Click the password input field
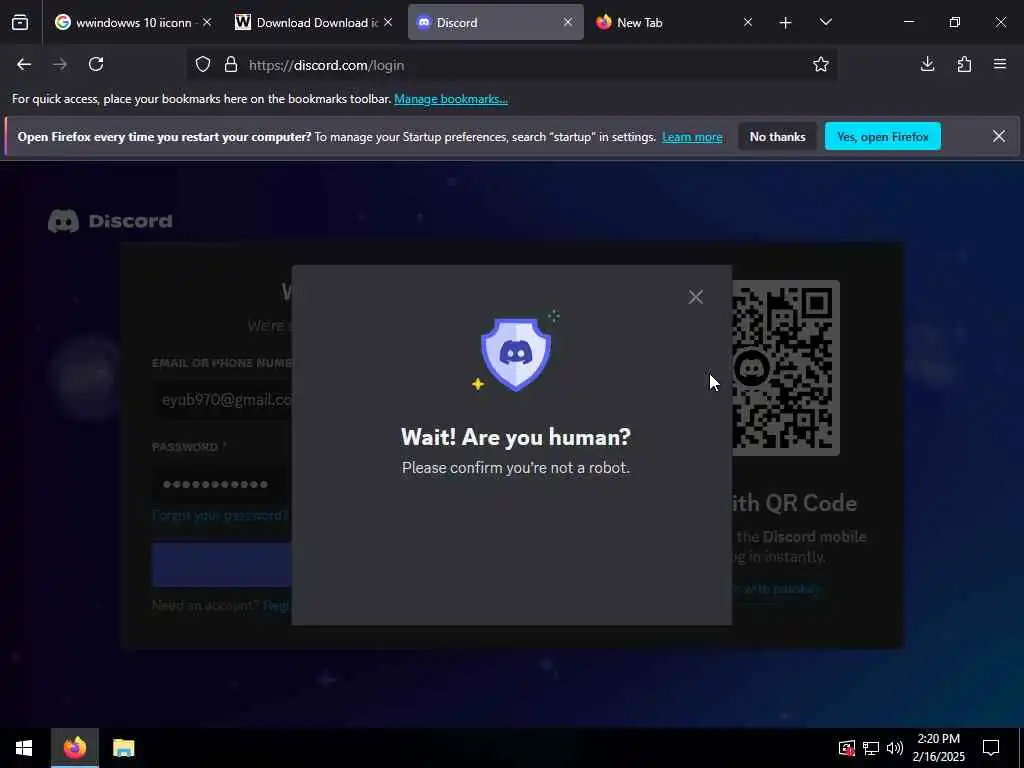The height and width of the screenshot is (768, 1024). [222, 484]
